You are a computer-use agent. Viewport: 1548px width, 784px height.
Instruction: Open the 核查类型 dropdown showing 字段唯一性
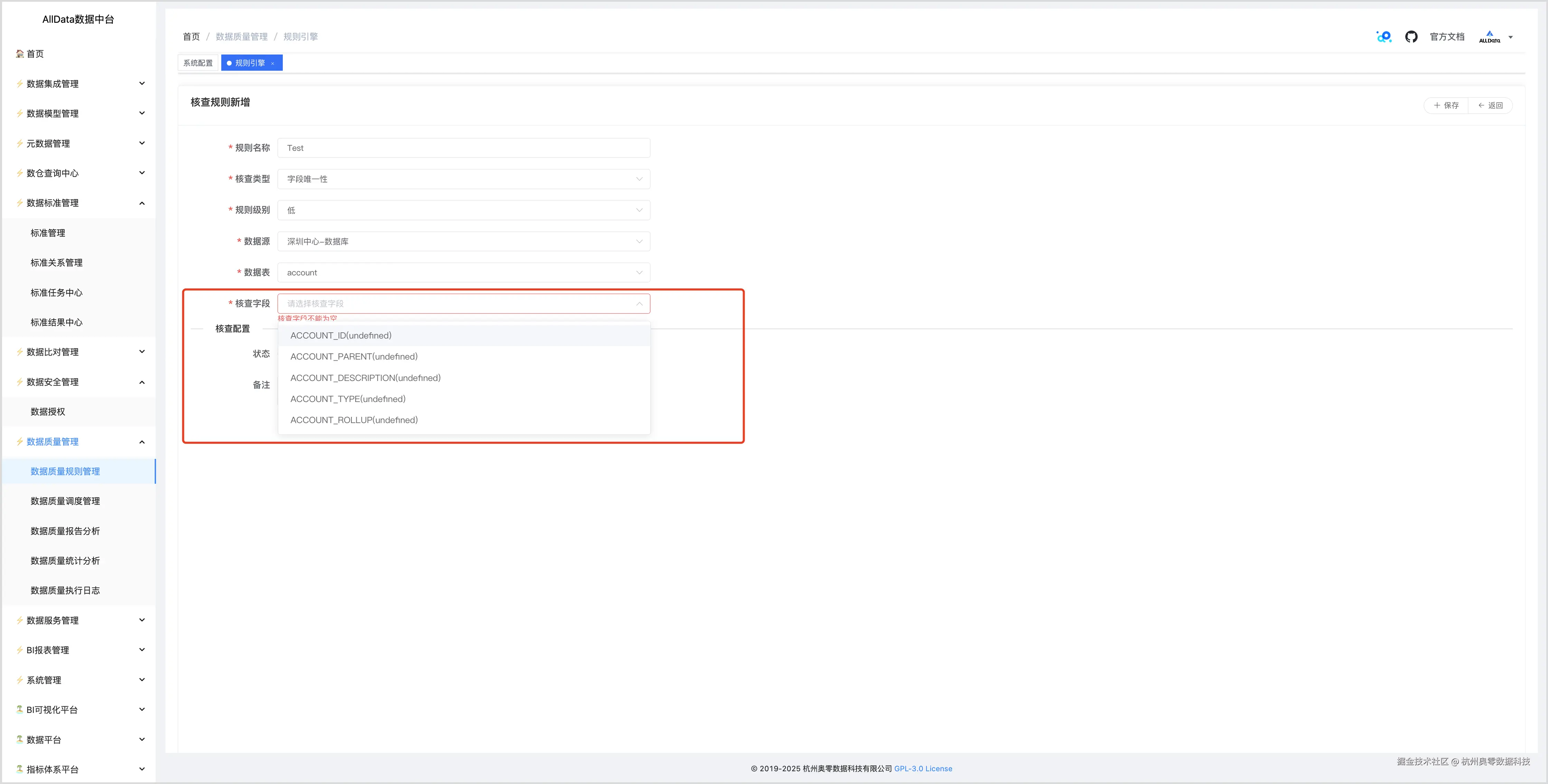click(463, 179)
